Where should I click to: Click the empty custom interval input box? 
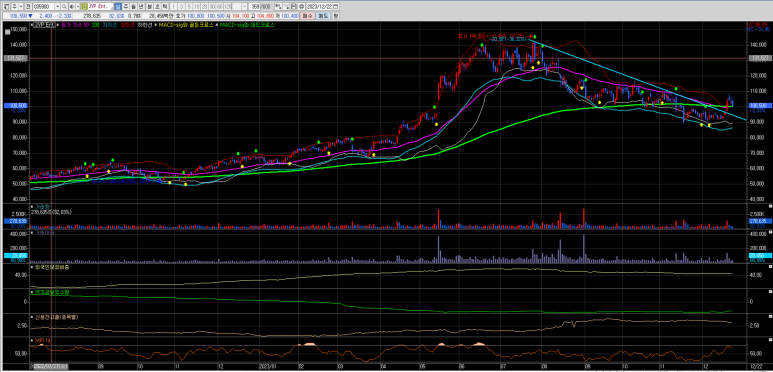click(x=236, y=6)
